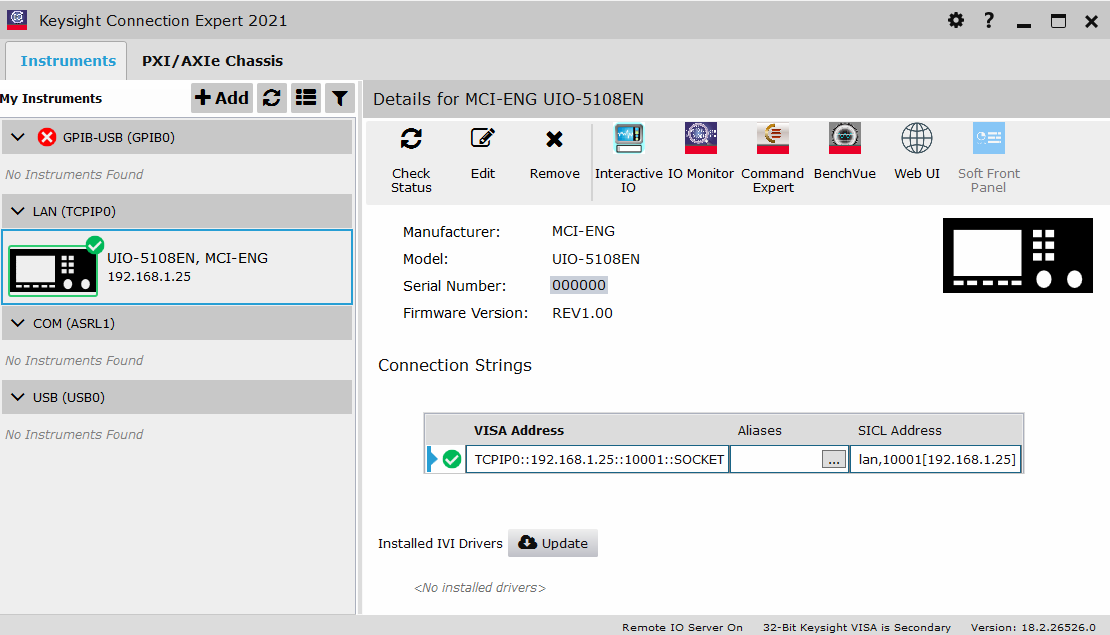Click No Instruments Found under COM (ASRL1)
The image size is (1110, 635).
74,360
